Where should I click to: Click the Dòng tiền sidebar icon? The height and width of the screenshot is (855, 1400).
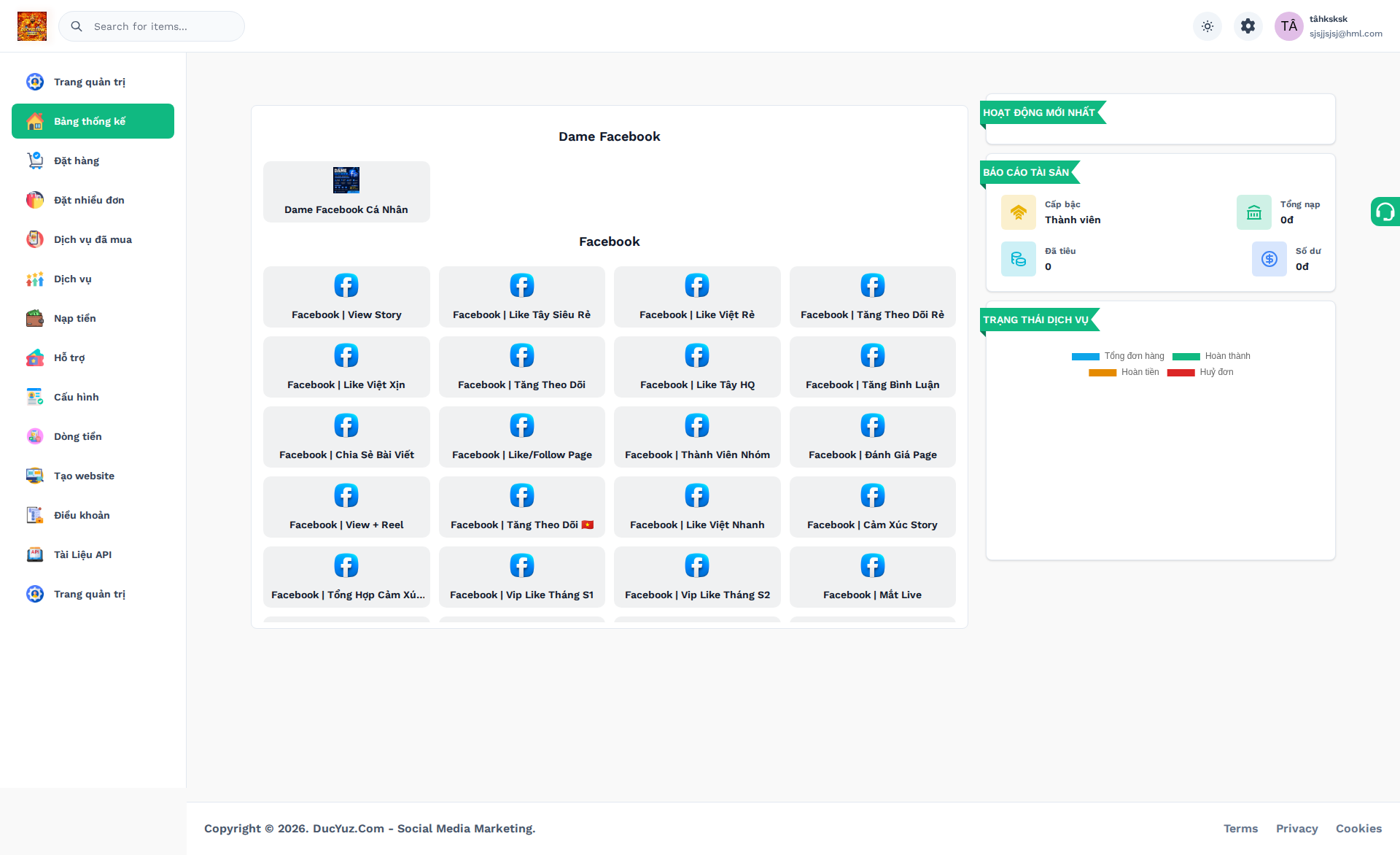click(35, 436)
